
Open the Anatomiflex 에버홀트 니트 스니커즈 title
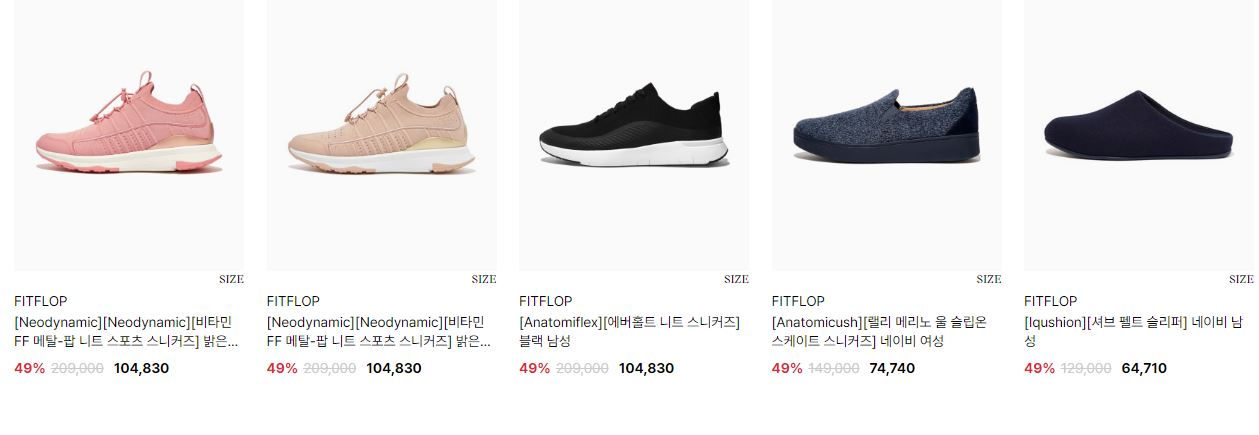point(630,331)
